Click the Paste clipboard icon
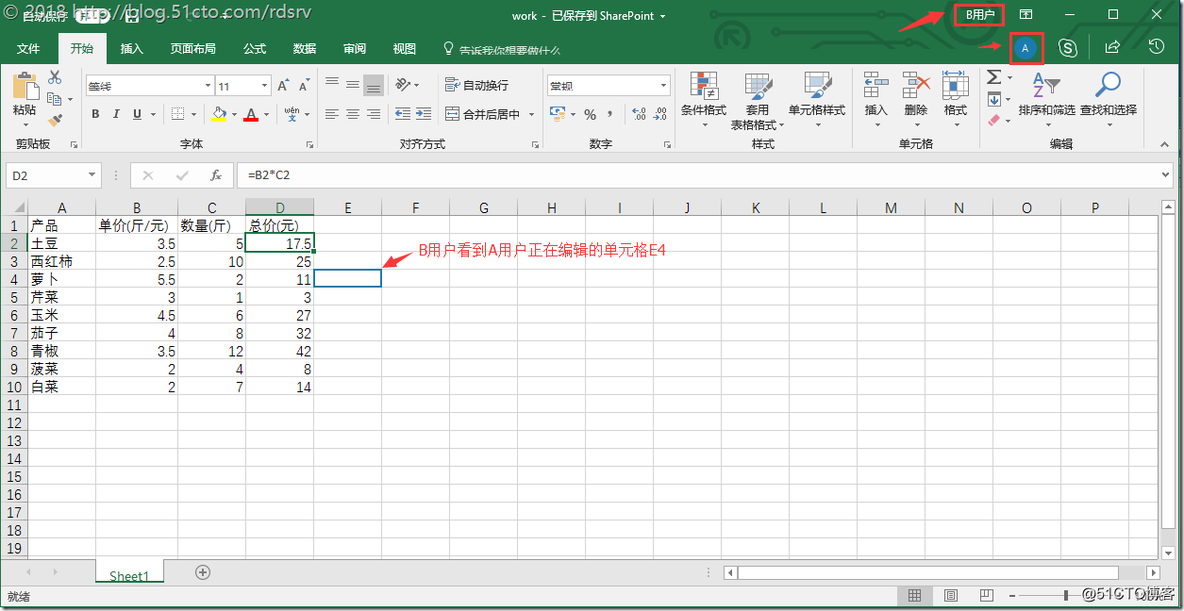The height and width of the screenshot is (611, 1184). pyautogui.click(x=24, y=85)
